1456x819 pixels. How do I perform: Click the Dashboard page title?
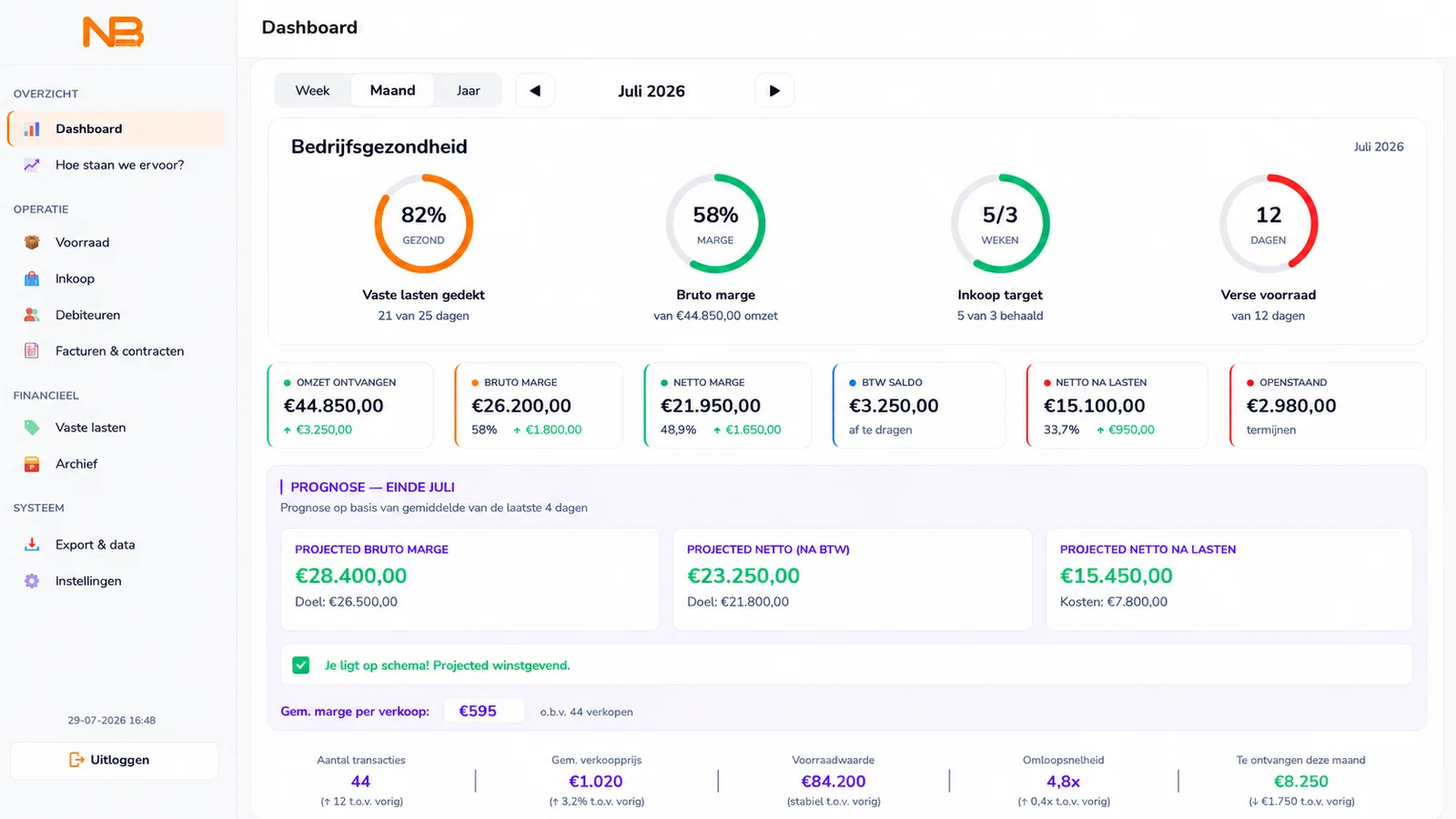[x=309, y=27]
